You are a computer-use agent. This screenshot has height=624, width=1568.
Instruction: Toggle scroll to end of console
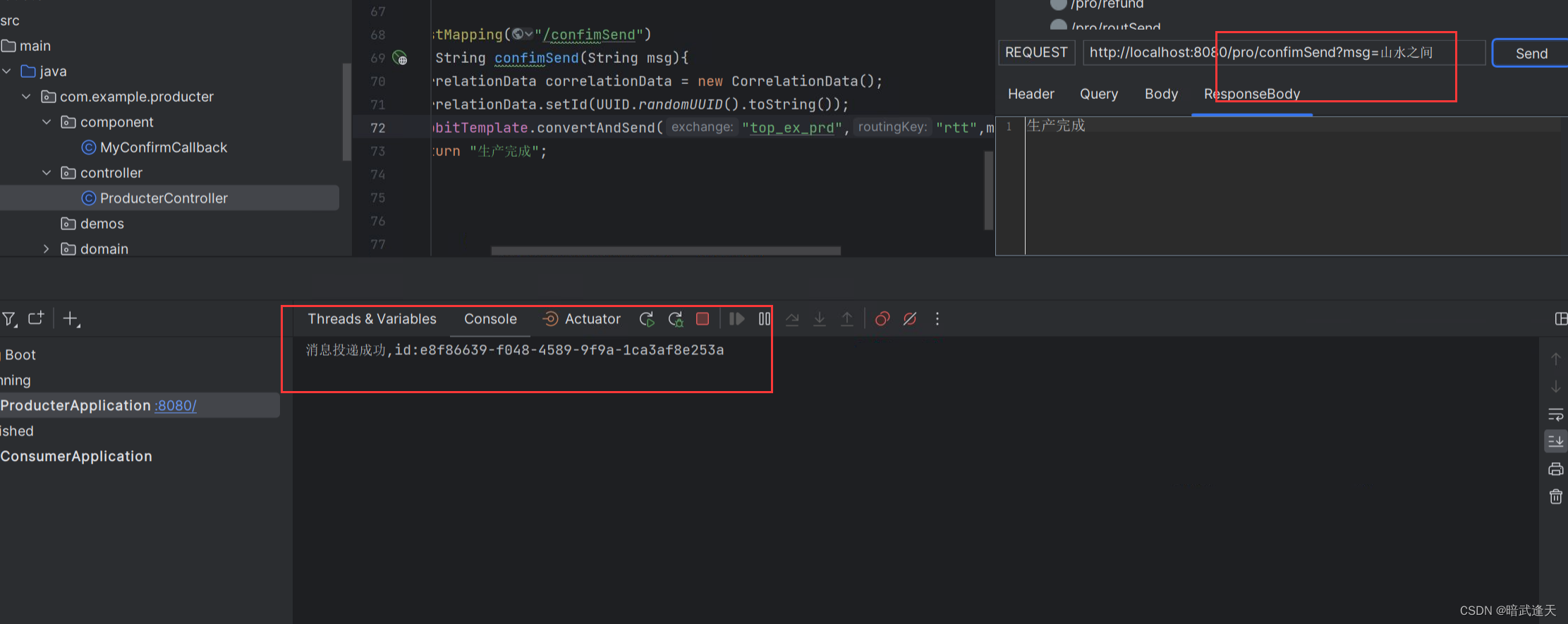pos(1555,442)
